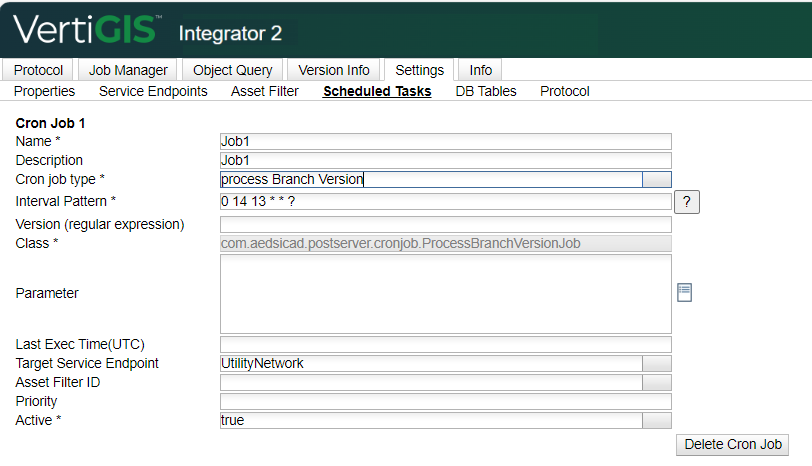
Task: Open the Interval Pattern help question mark
Action: point(687,202)
